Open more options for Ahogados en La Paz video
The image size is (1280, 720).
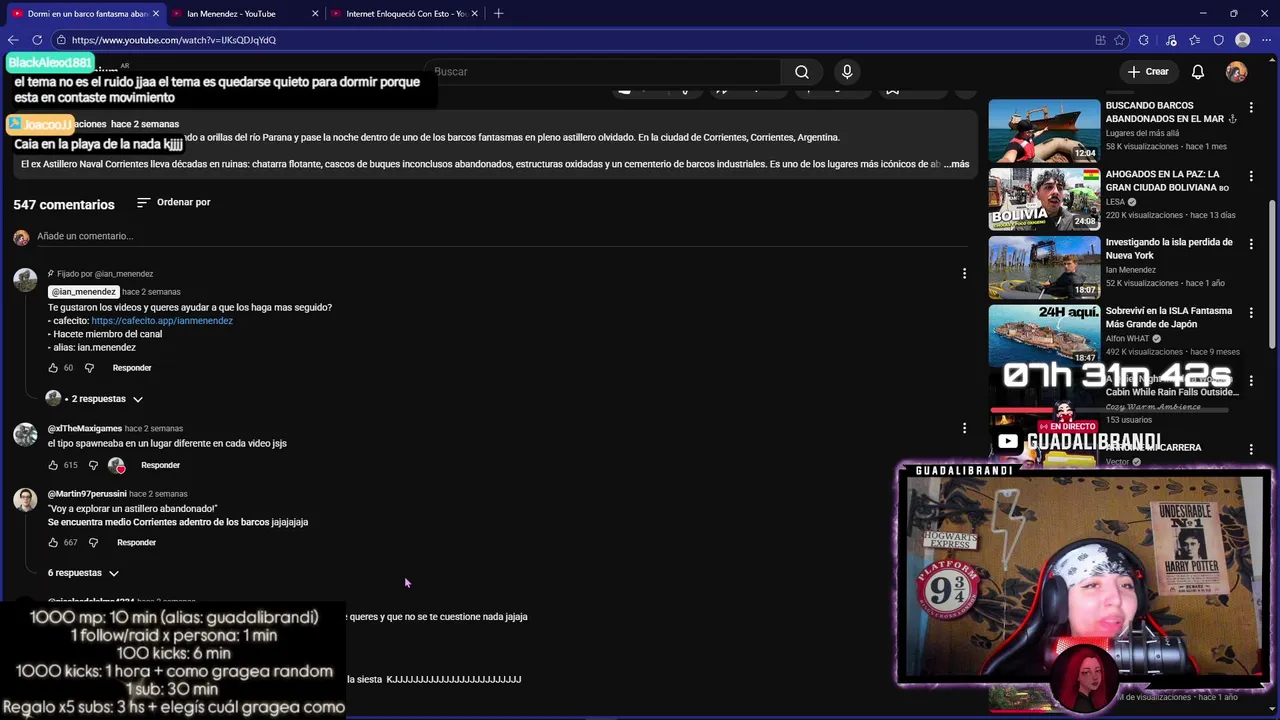(x=1250, y=176)
